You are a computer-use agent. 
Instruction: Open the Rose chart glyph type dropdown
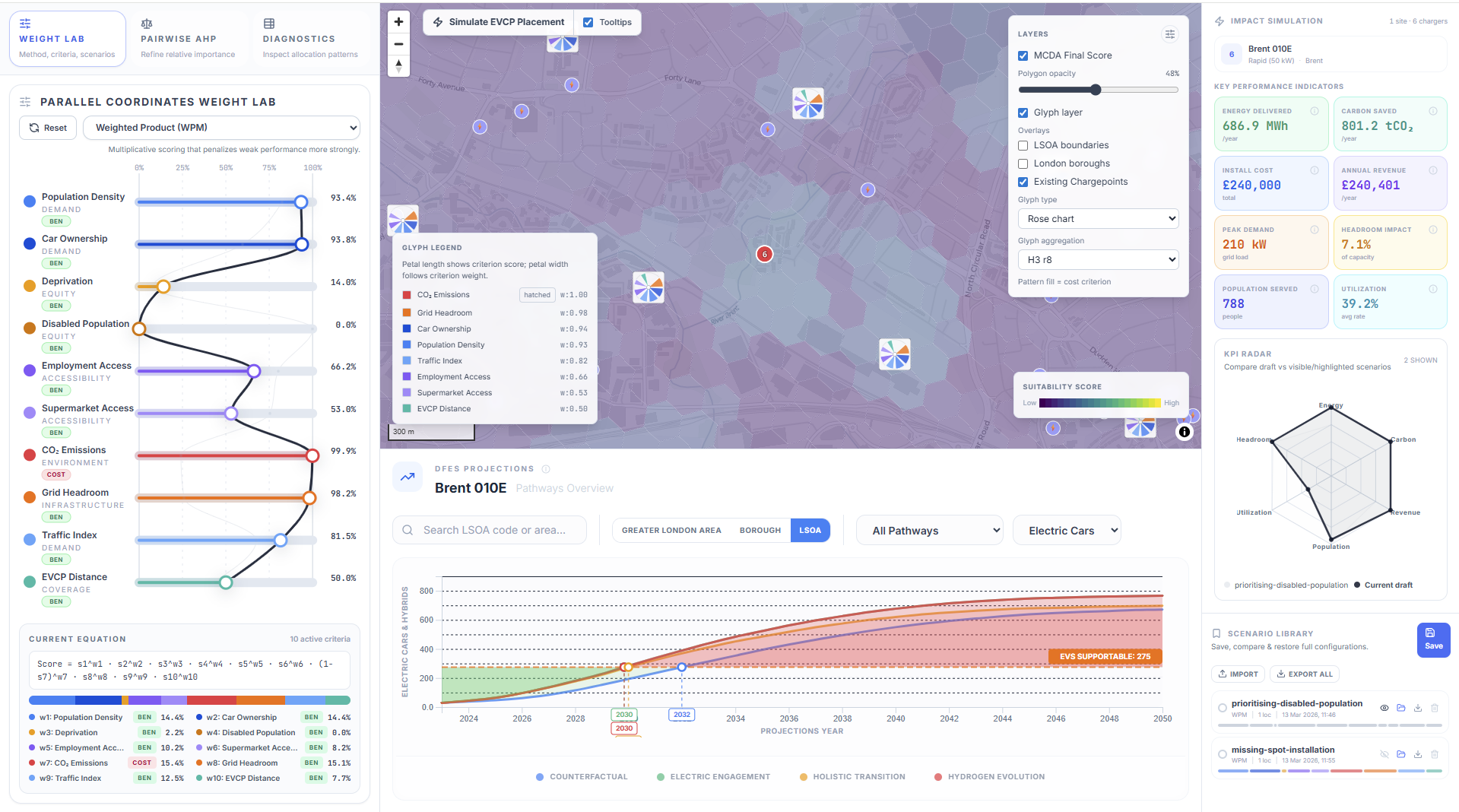click(x=1097, y=219)
